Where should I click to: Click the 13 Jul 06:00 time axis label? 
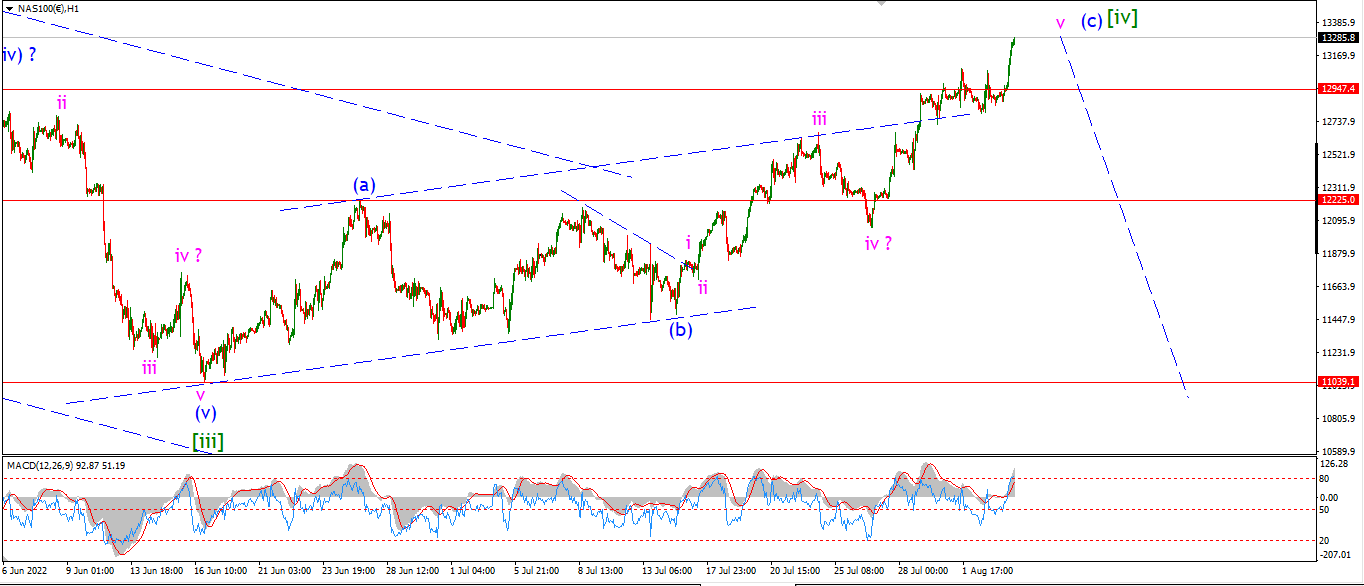666,571
